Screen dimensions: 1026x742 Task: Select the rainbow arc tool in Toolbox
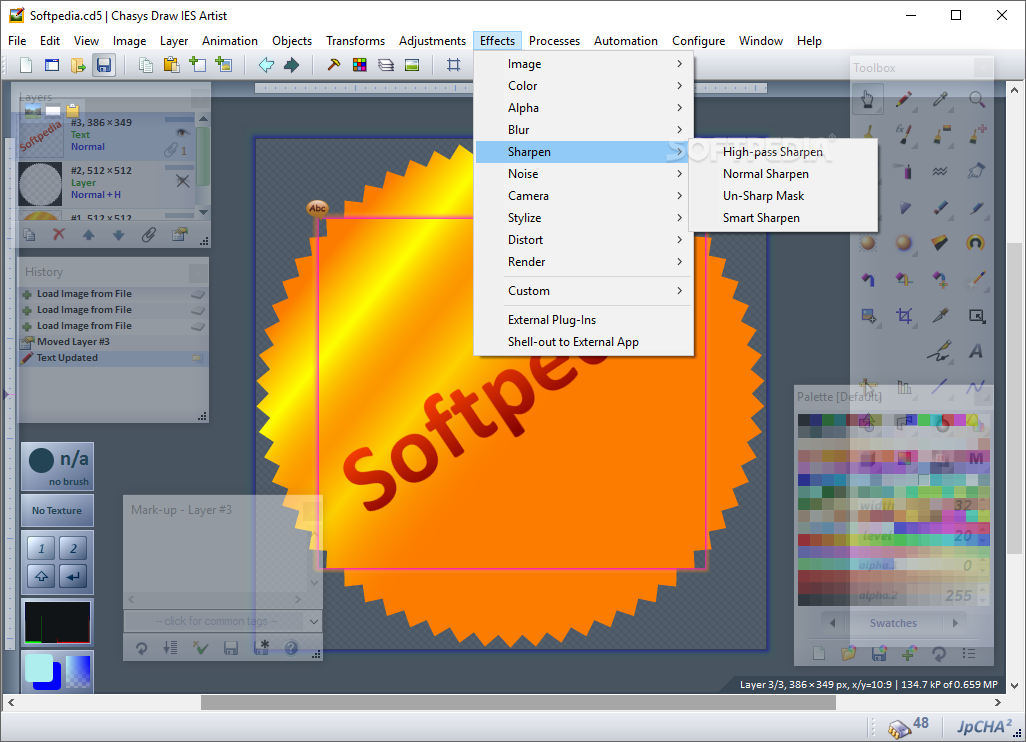[976, 243]
